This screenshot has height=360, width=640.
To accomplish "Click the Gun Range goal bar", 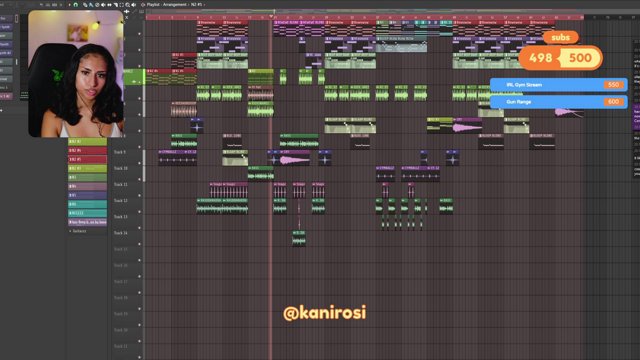I will coord(559,102).
